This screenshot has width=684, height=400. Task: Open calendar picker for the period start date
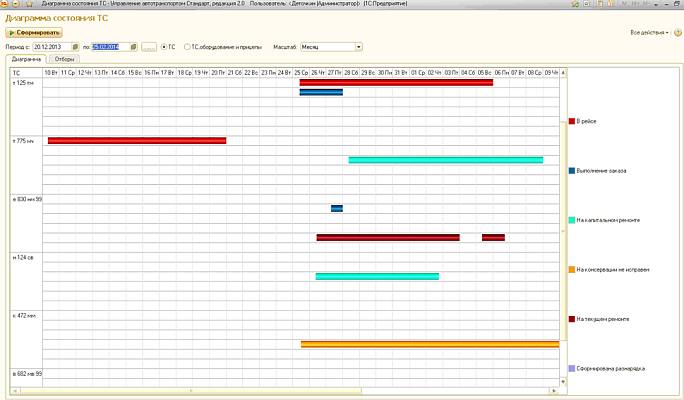75,46
